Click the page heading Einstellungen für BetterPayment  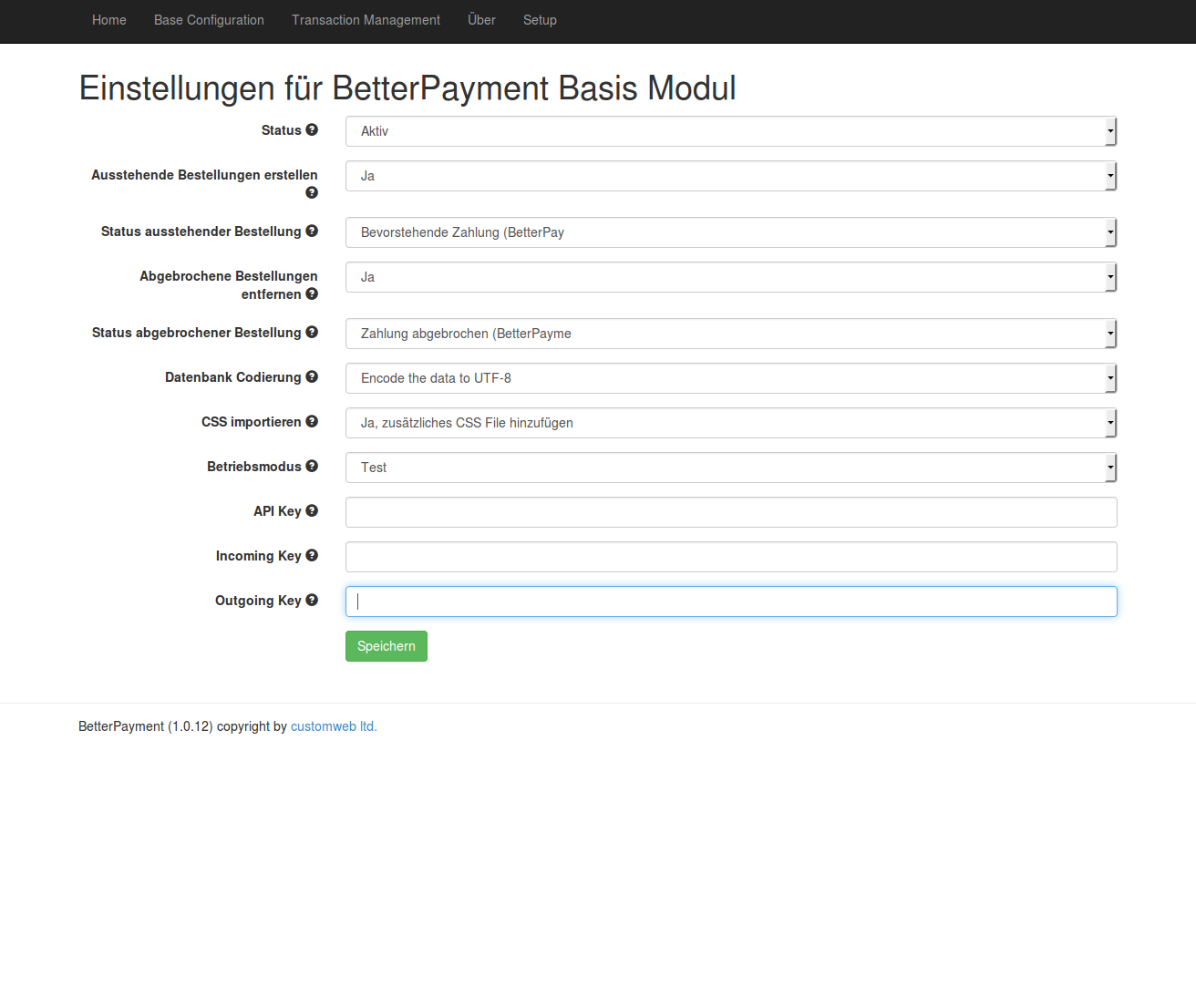tap(407, 88)
